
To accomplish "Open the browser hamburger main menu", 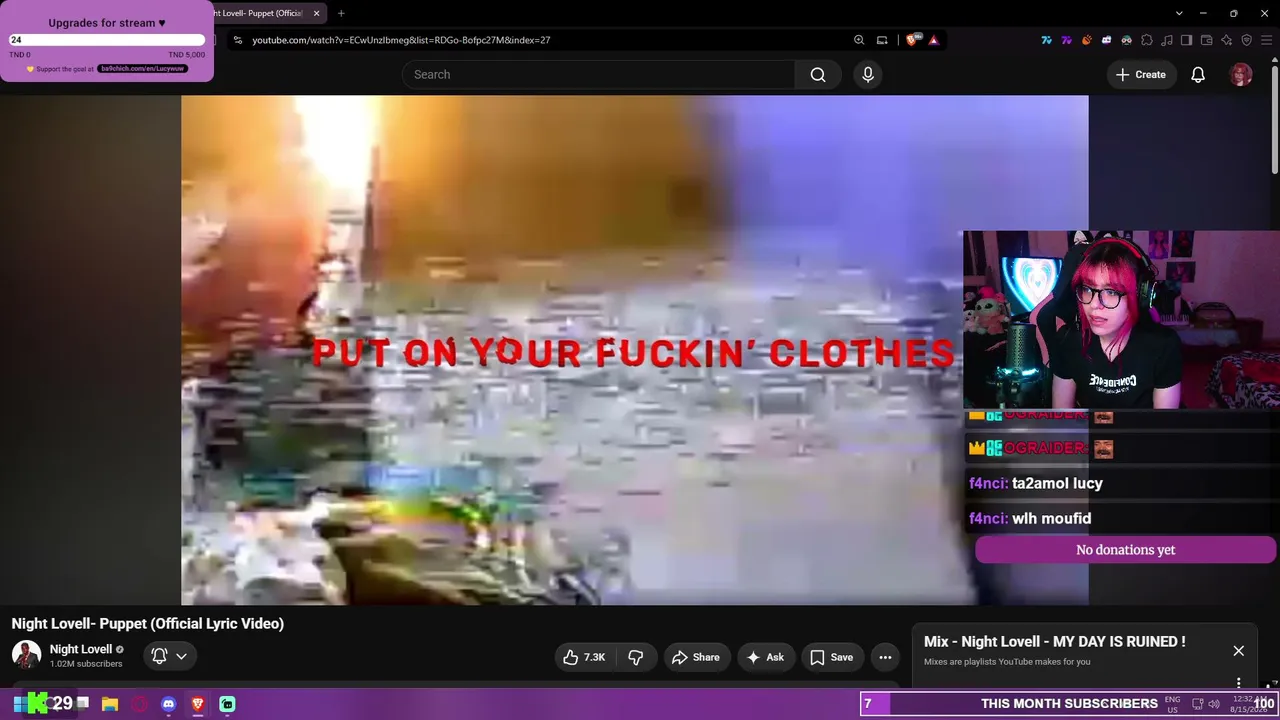I will (x=1267, y=40).
